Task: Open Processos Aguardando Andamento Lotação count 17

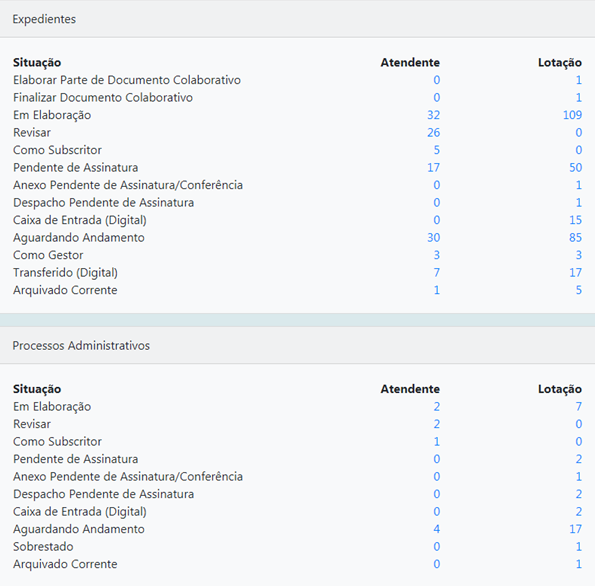Action: pos(575,529)
